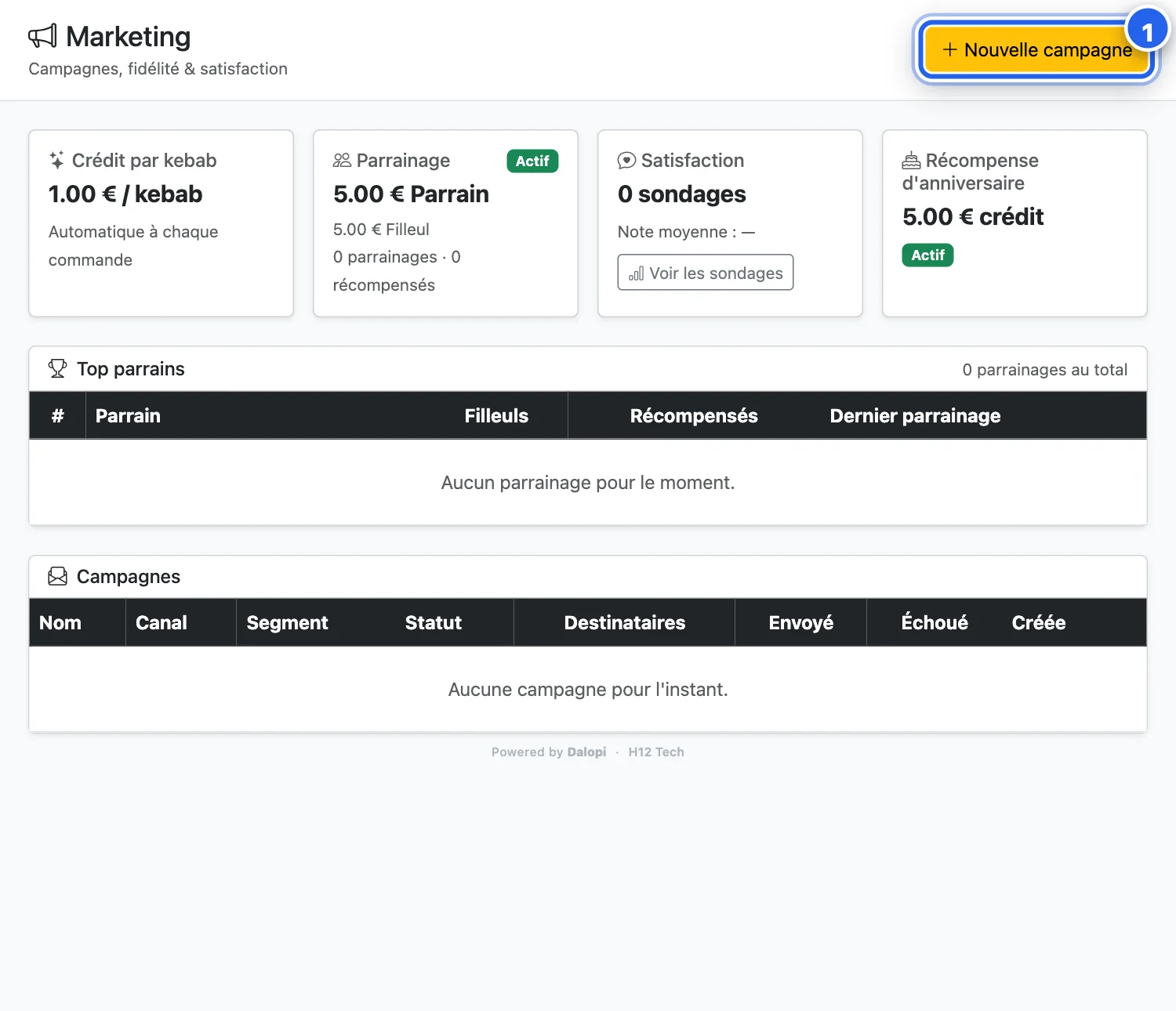The height and width of the screenshot is (1011, 1176).
Task: Select the Filleuls column header
Action: 496,416
